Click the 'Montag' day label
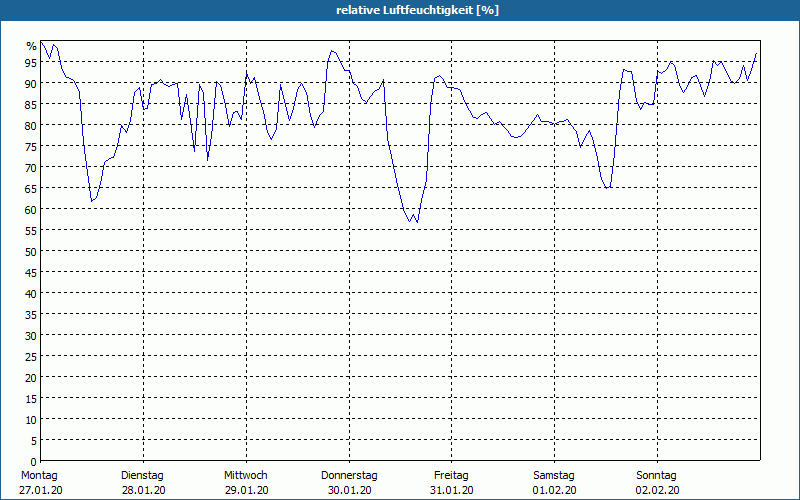 coord(39,476)
